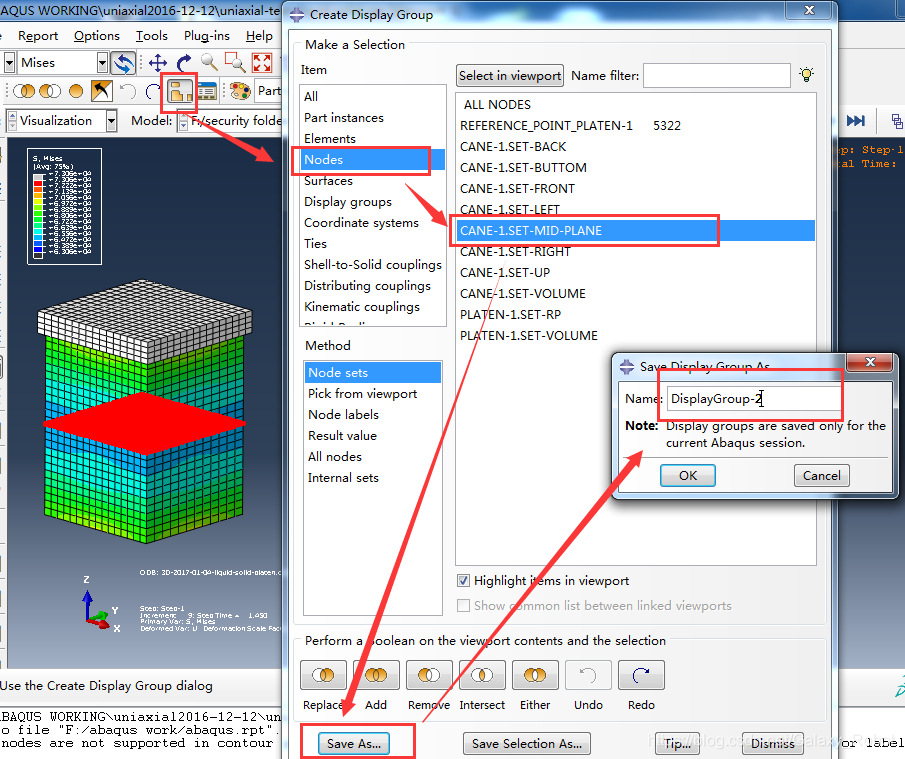Click the Replace boolean operation icon
Screen dimensions: 905x759
click(323, 676)
